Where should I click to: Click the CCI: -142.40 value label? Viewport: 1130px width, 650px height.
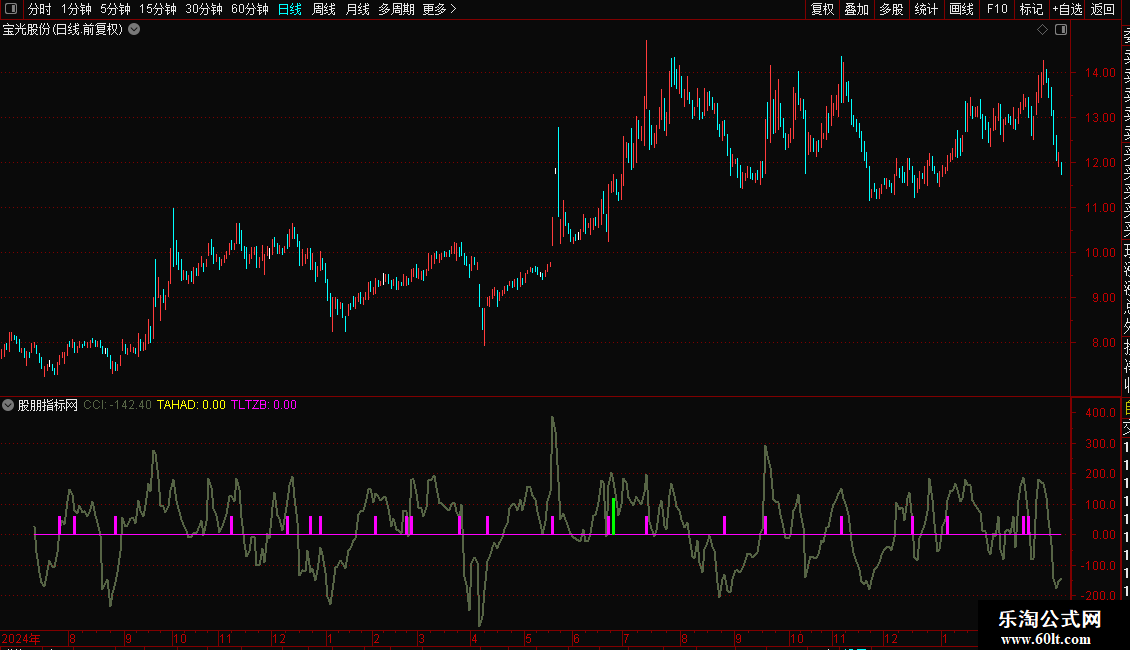[117, 405]
